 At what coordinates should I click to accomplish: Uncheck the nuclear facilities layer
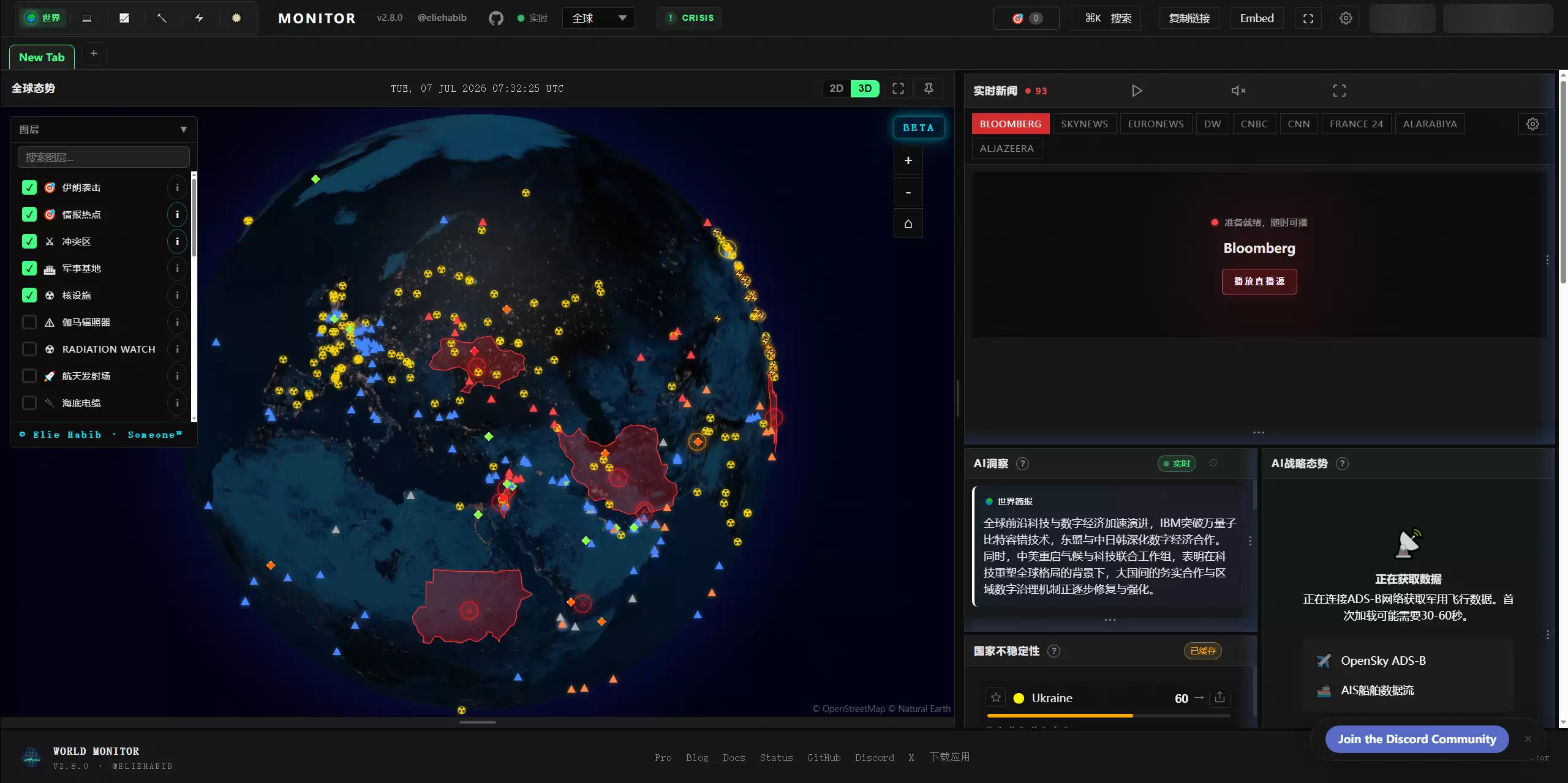click(29, 296)
